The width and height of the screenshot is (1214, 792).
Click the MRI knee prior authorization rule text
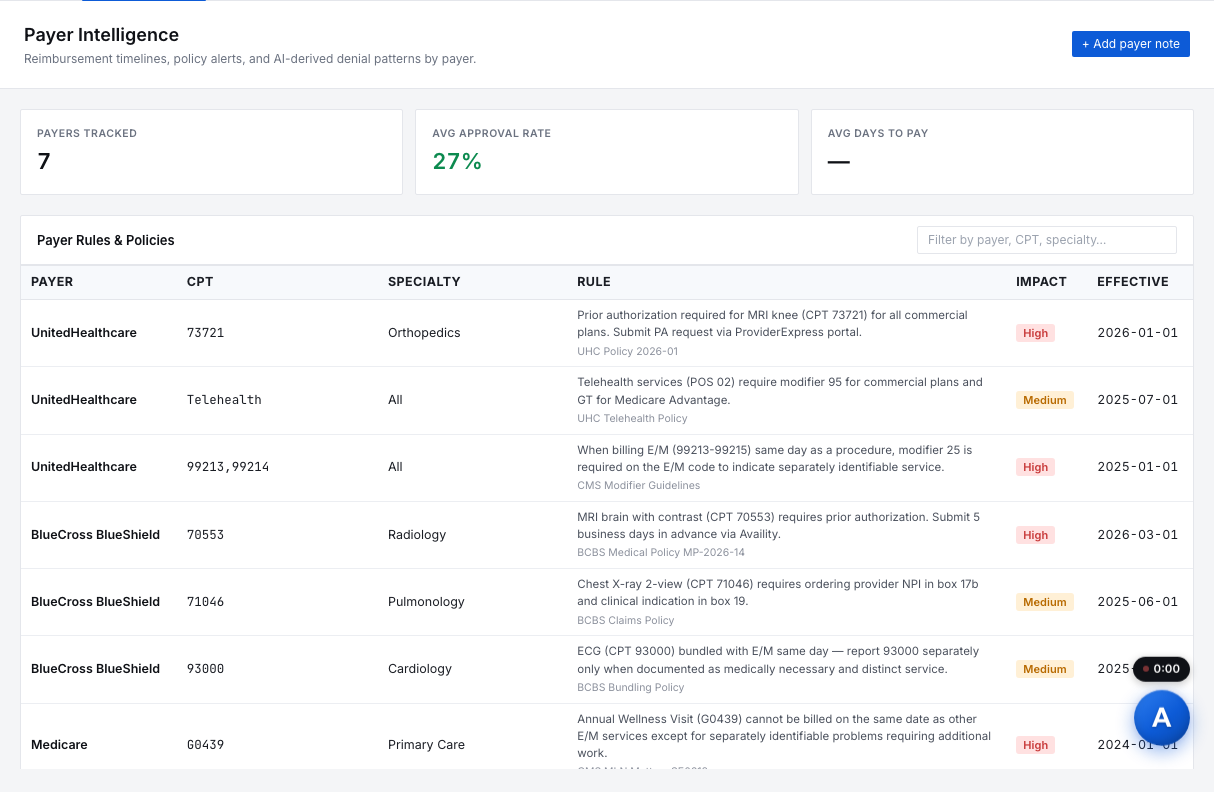click(x=772, y=324)
